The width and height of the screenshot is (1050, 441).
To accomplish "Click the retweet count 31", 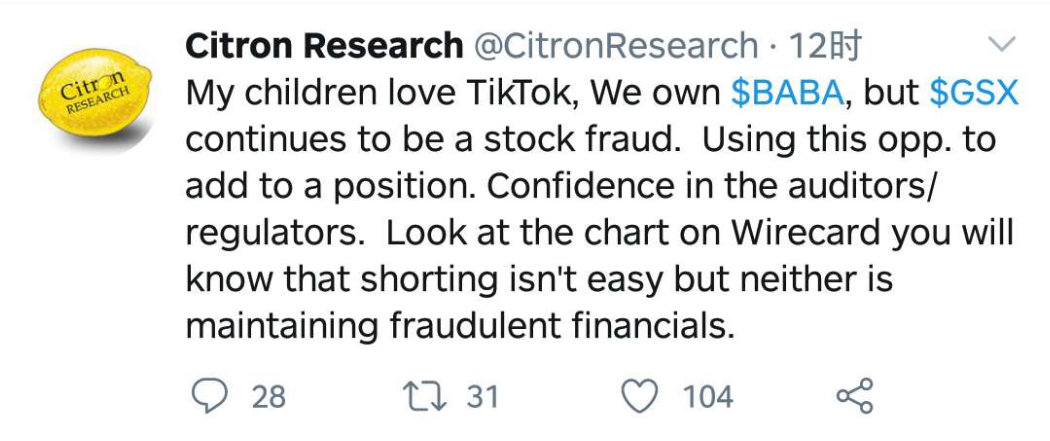I will point(482,397).
